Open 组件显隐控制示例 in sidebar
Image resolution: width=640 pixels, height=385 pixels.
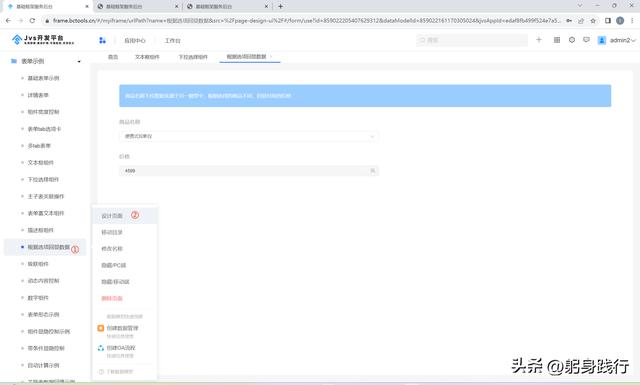click(49, 332)
